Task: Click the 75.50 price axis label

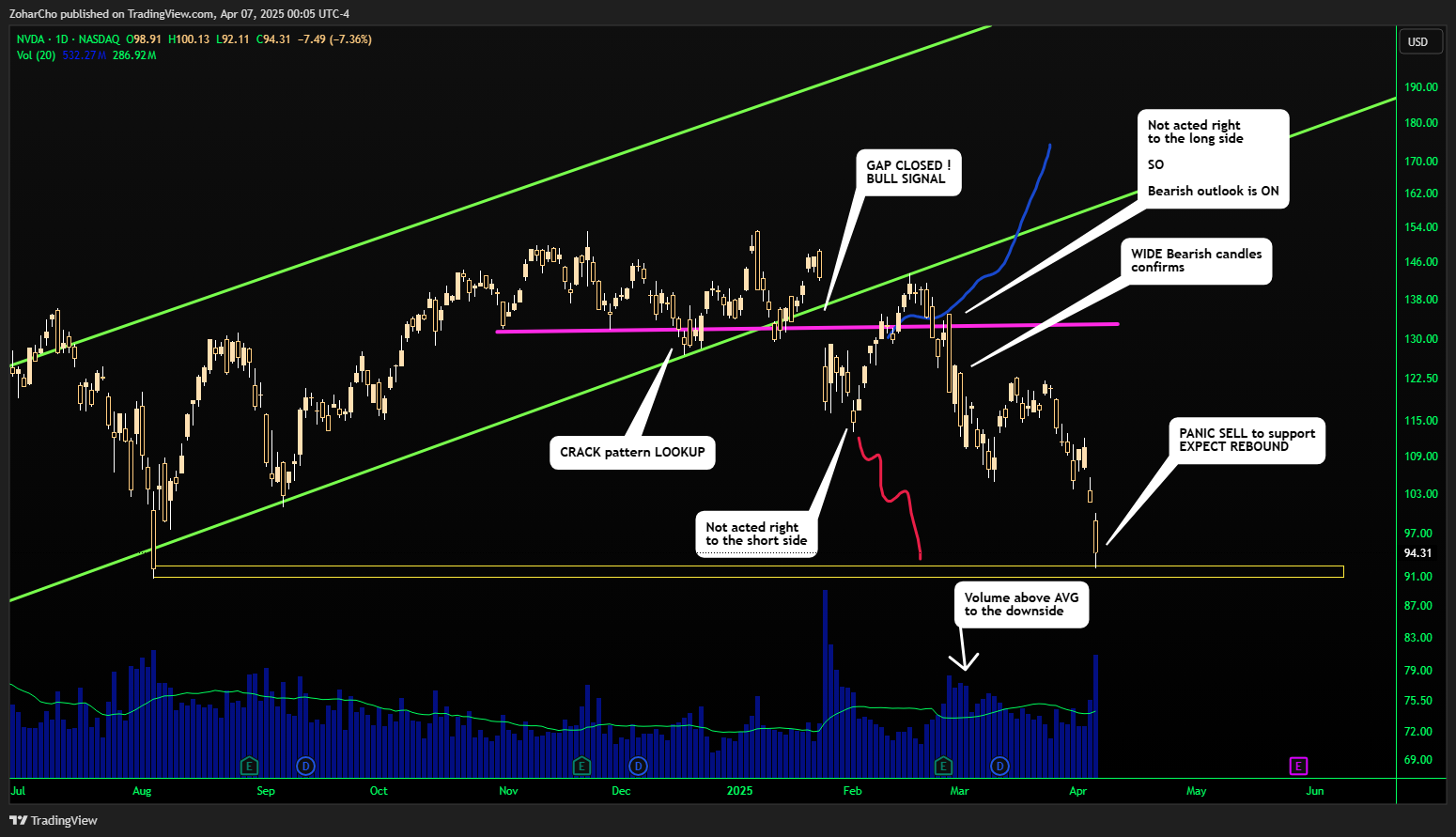Action: pos(1418,701)
